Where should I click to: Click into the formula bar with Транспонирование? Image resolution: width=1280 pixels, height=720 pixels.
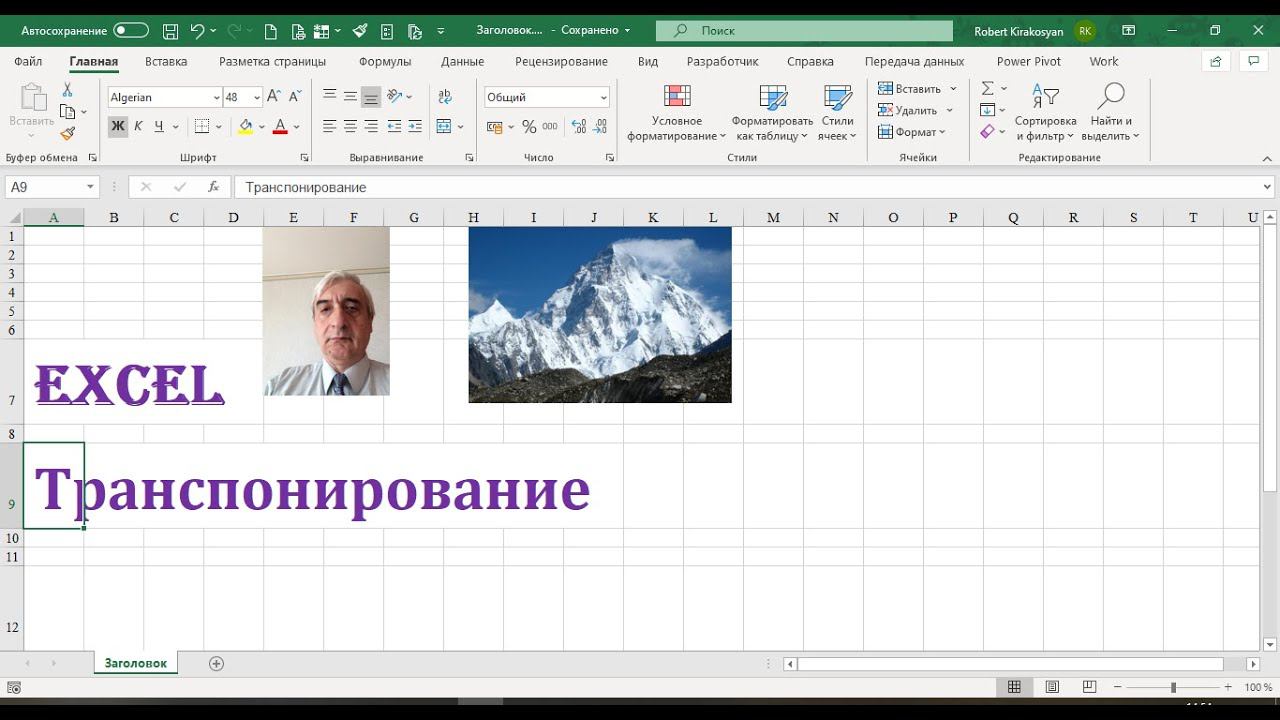click(x=748, y=187)
